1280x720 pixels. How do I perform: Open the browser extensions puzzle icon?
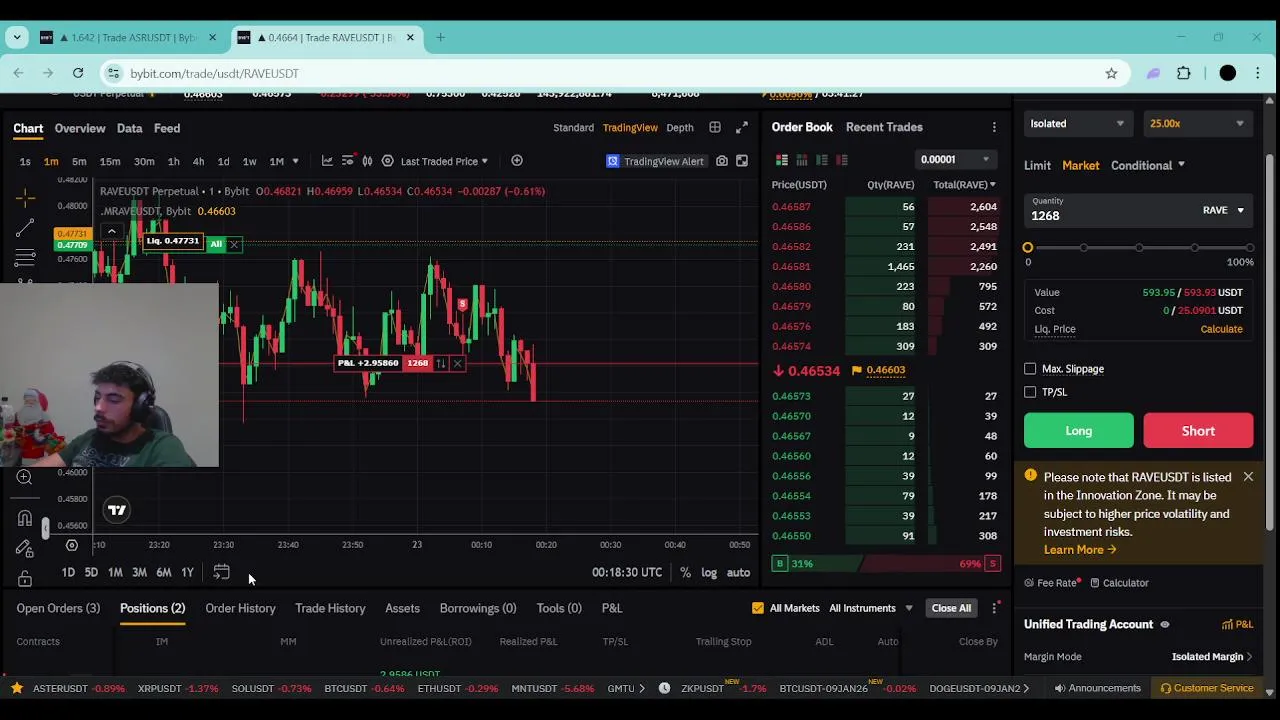point(1184,73)
